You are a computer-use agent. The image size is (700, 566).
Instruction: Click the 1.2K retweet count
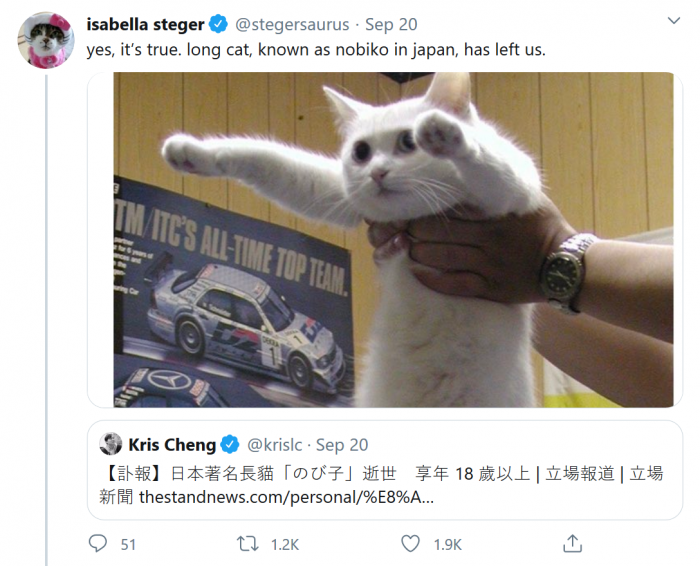[x=285, y=545]
